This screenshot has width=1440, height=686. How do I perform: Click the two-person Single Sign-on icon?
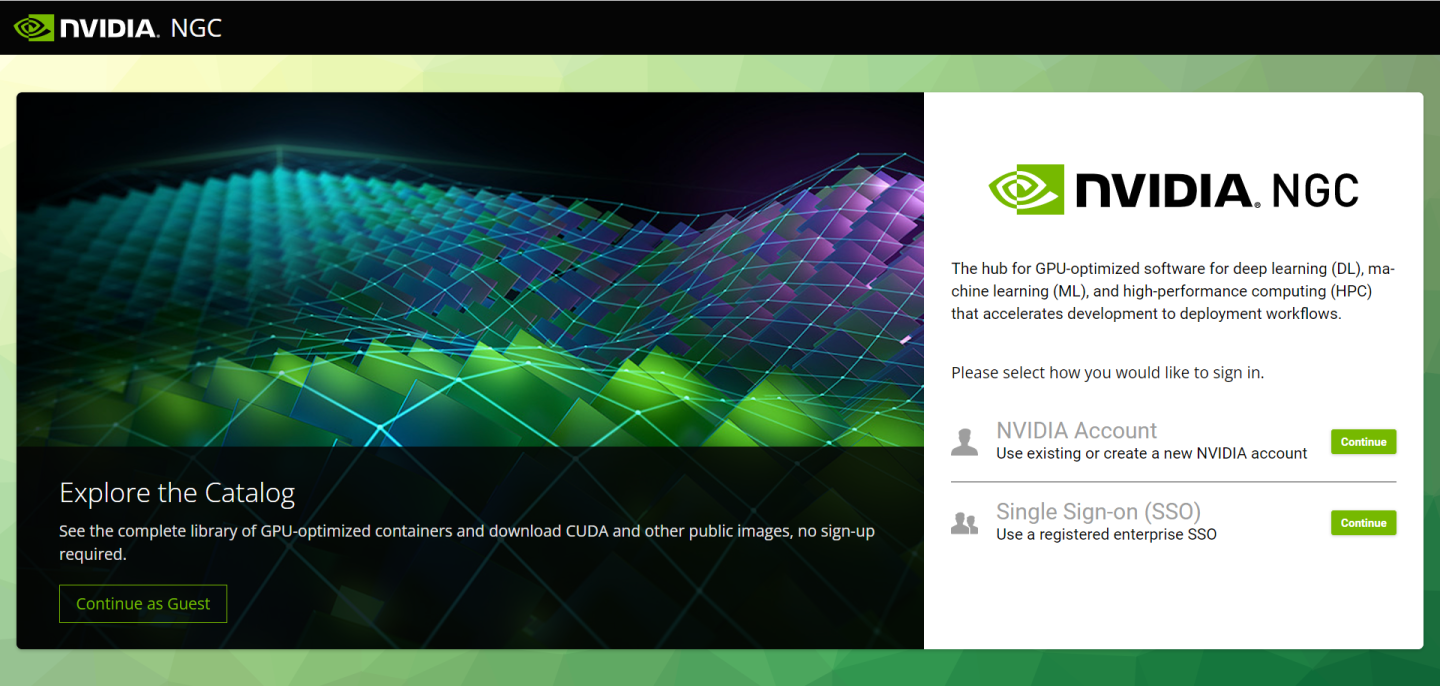(x=964, y=523)
